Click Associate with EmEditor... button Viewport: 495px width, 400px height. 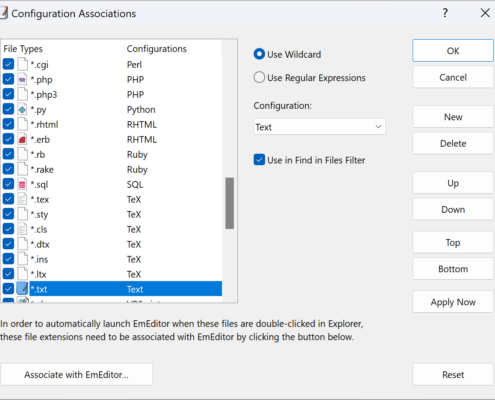coord(76,375)
